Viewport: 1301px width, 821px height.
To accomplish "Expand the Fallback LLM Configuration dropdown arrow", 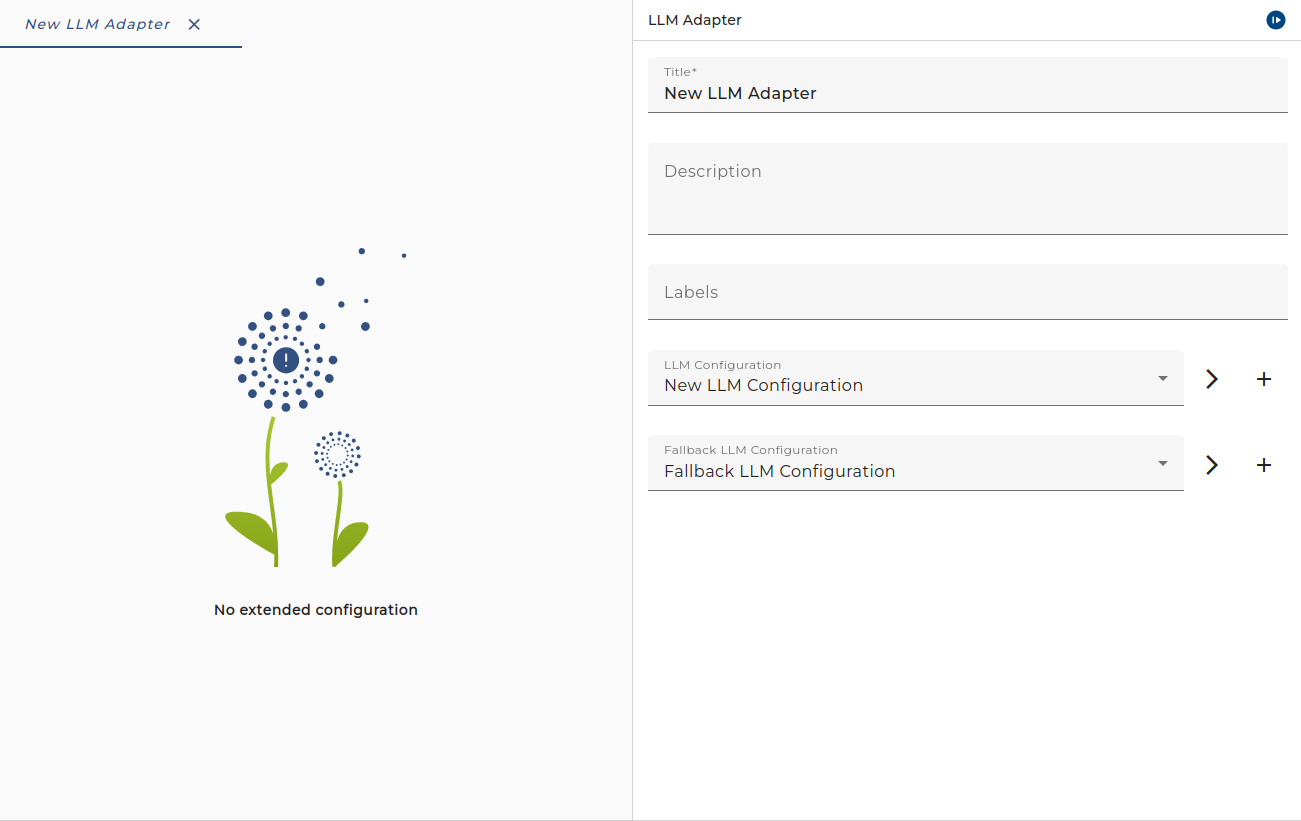I will click(1163, 463).
